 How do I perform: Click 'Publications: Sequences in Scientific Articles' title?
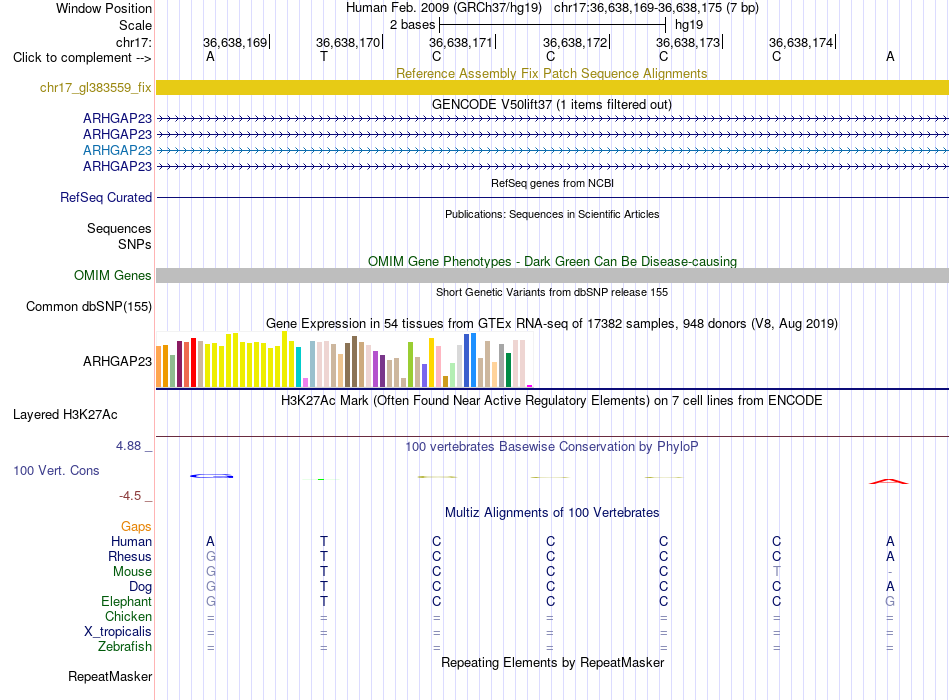[552, 214]
